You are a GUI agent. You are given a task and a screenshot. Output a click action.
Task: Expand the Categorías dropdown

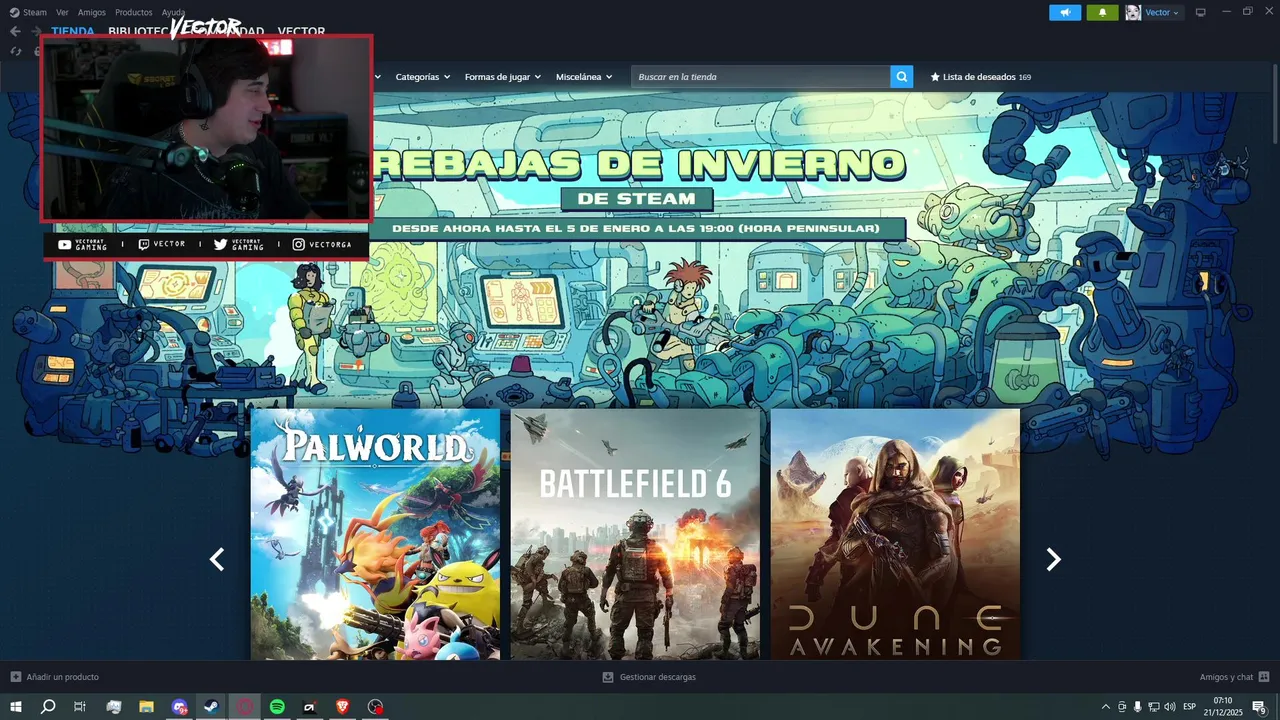click(422, 77)
